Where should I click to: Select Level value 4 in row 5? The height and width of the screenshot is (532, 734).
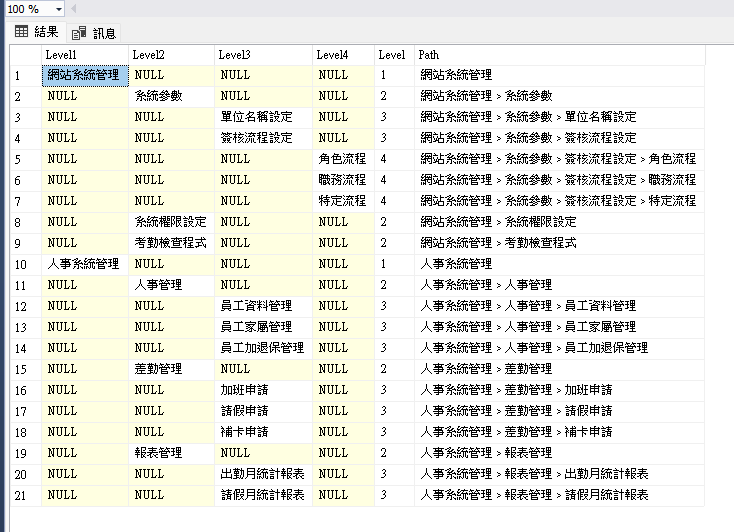tap(395, 159)
